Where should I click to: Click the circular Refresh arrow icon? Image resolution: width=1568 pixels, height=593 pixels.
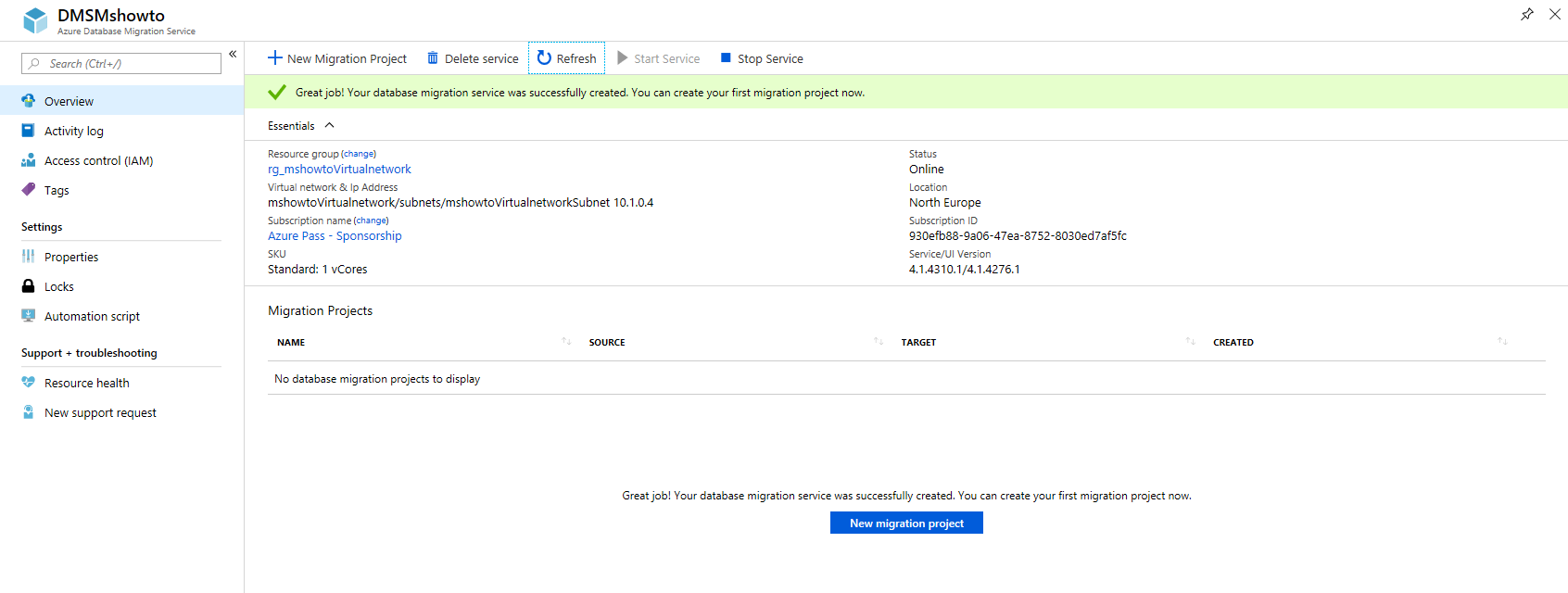click(544, 57)
